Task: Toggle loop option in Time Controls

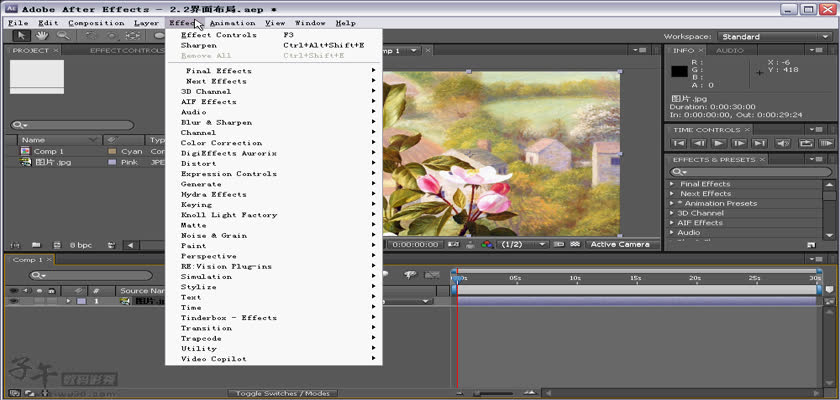Action: coord(806,143)
